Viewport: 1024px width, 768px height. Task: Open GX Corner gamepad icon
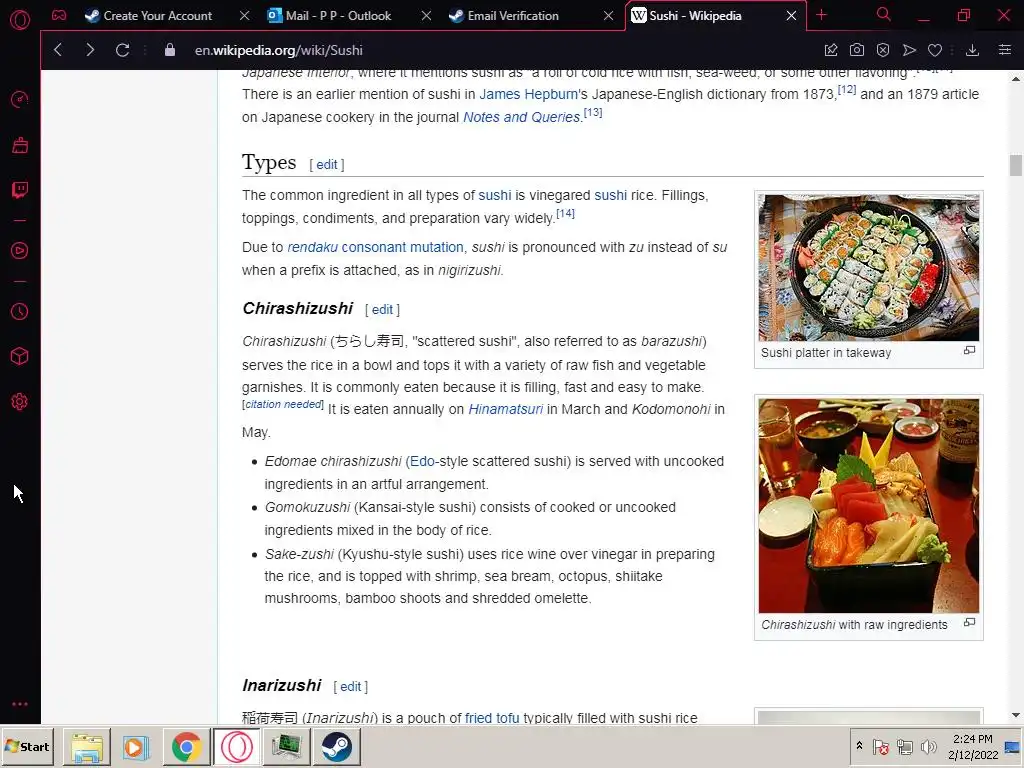(59, 15)
